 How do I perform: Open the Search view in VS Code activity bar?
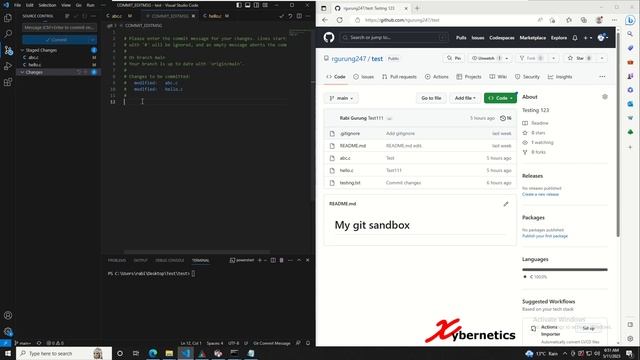8,34
